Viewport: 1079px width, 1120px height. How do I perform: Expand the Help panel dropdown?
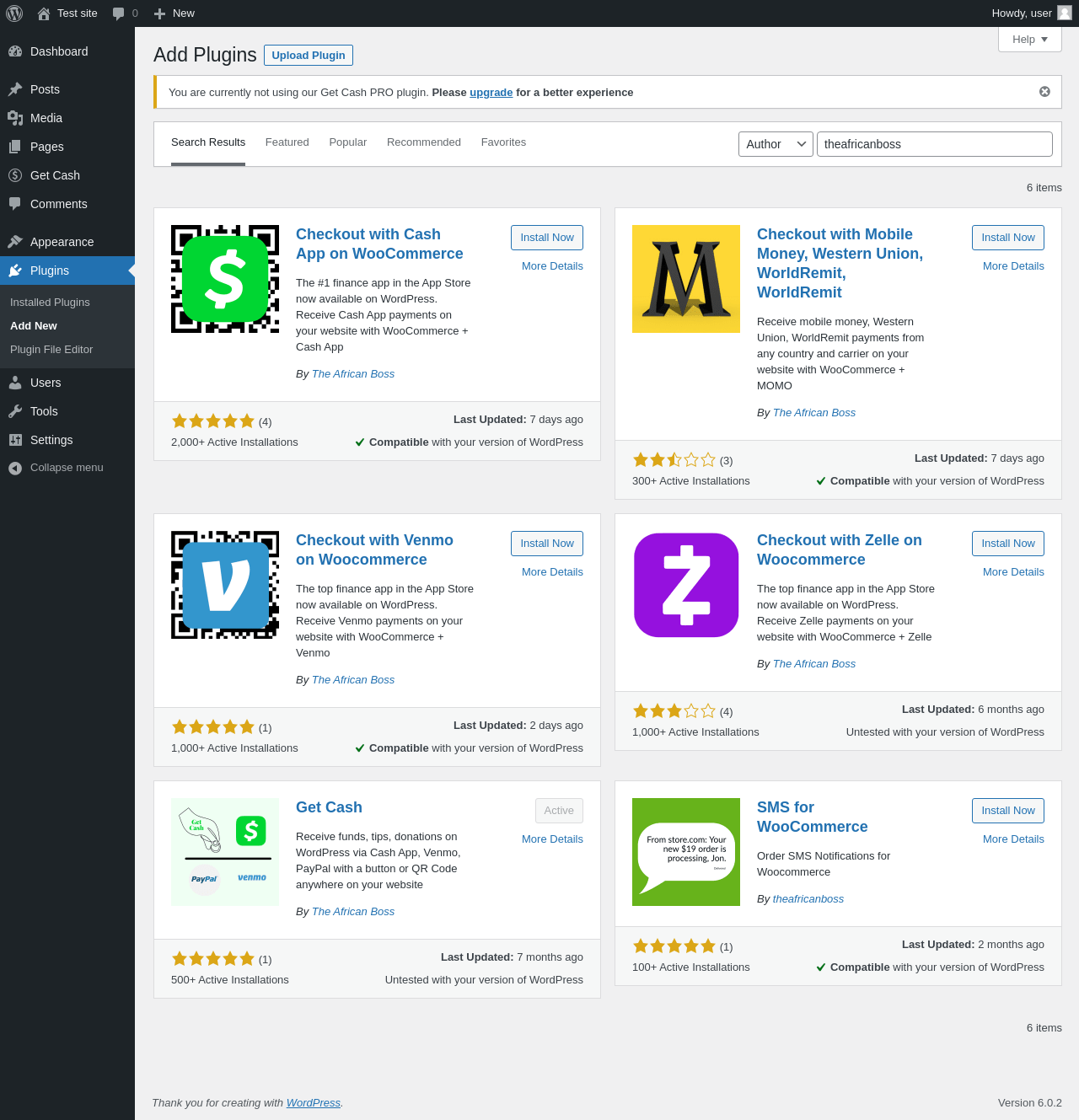(1030, 40)
